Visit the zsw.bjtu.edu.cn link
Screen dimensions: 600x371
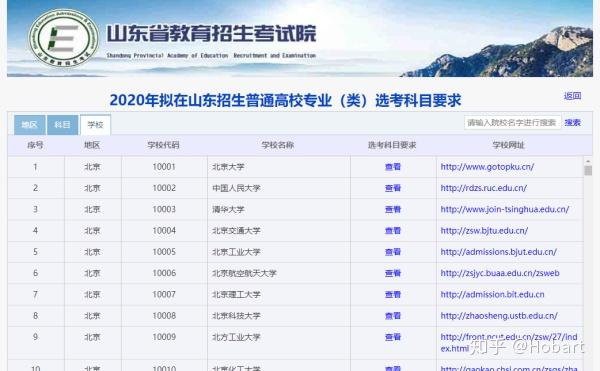[x=484, y=231]
